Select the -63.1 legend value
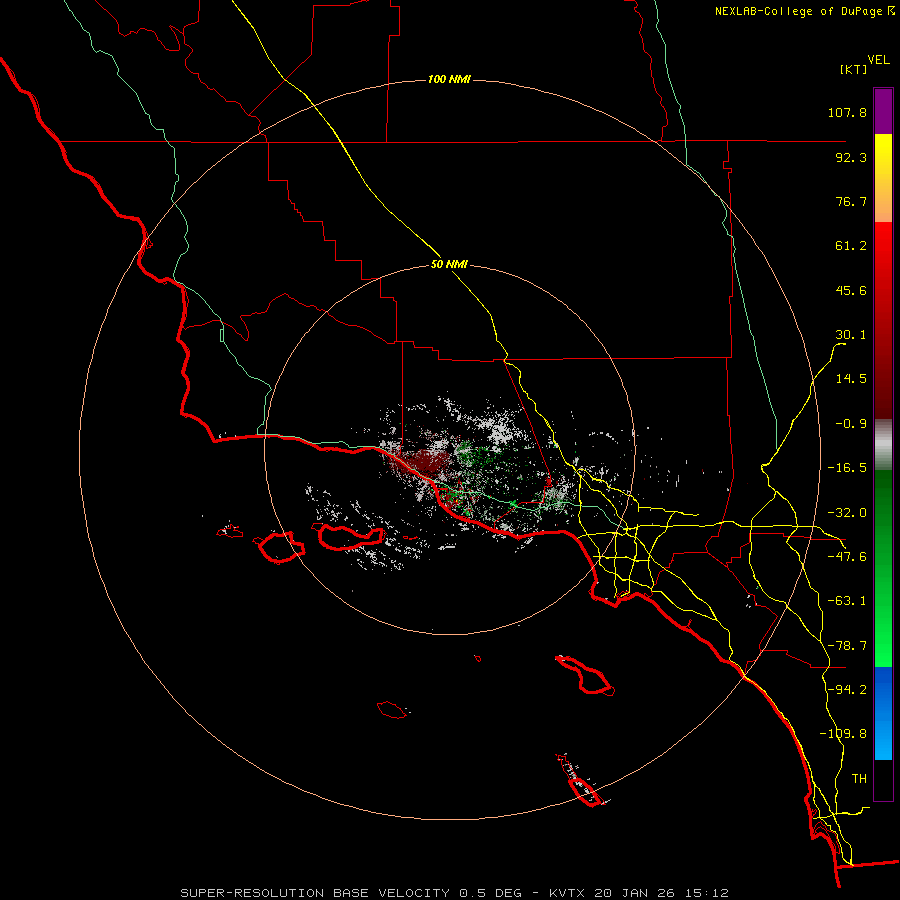 point(847,601)
